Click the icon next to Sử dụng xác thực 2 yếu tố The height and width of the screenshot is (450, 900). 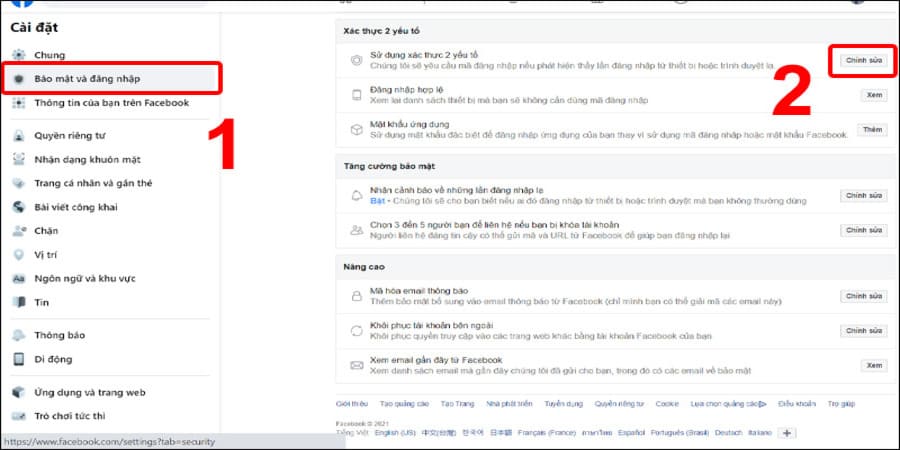[356, 60]
